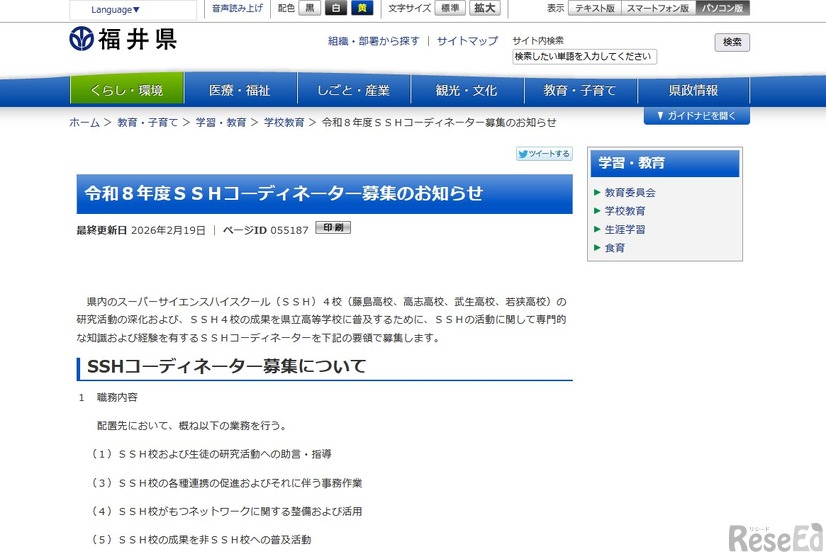Image resolution: width=826 pixels, height=554 pixels.
Task: Go to ホーム in breadcrumb
Action: pyautogui.click(x=84, y=122)
